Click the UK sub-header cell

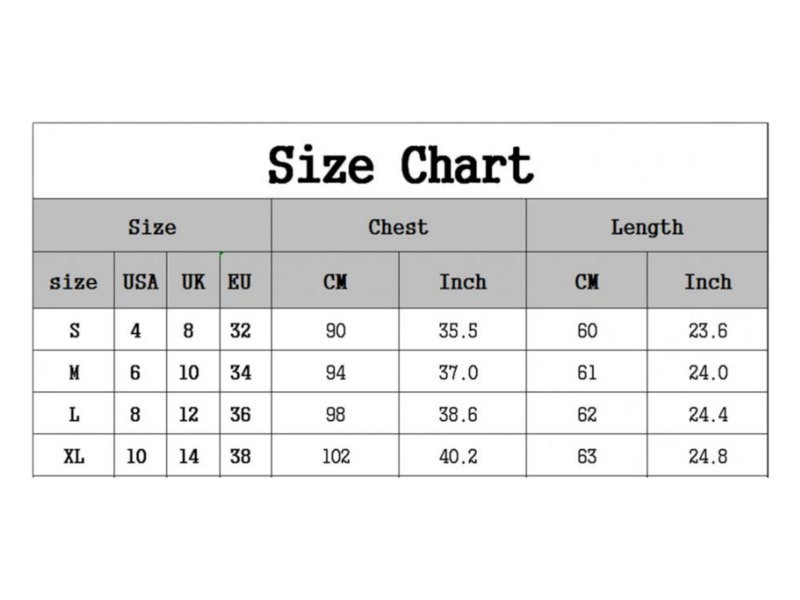point(193,281)
